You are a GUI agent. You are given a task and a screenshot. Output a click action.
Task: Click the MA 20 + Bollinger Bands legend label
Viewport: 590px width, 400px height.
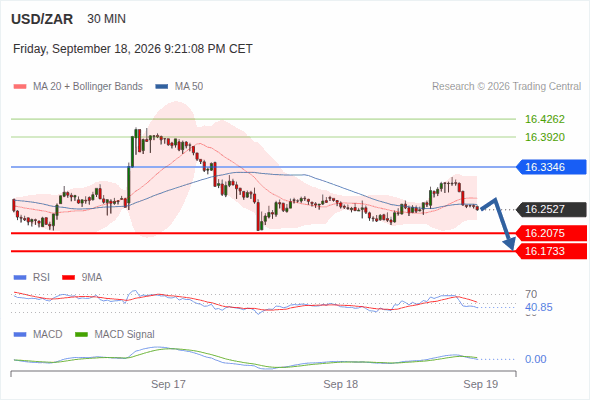tap(88, 87)
